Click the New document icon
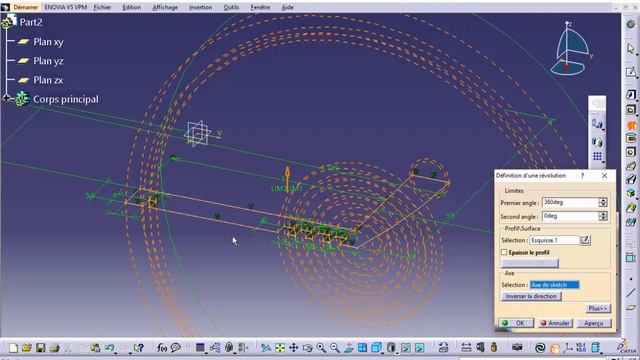This screenshot has height=360, width=640. pos(13,348)
